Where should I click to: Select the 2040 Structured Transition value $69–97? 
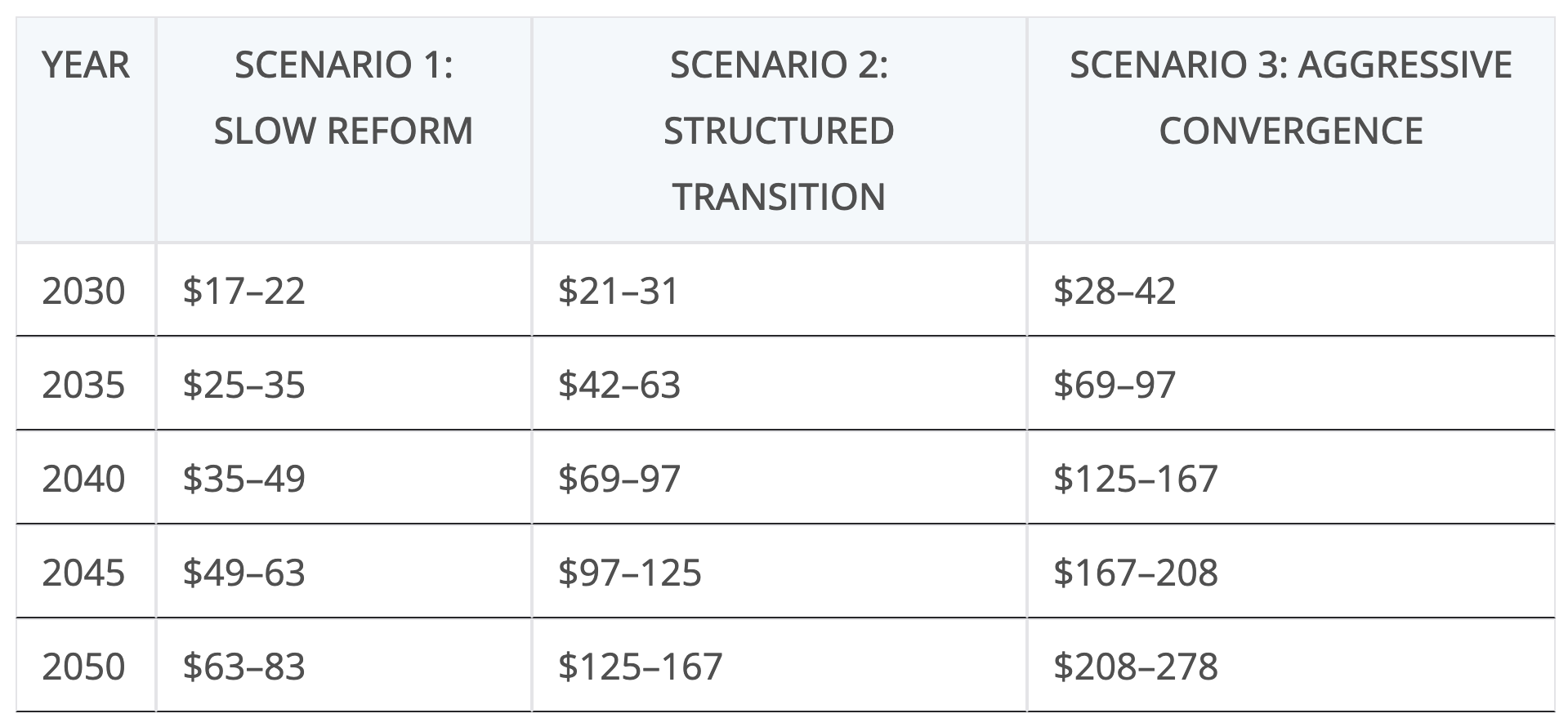click(x=619, y=479)
